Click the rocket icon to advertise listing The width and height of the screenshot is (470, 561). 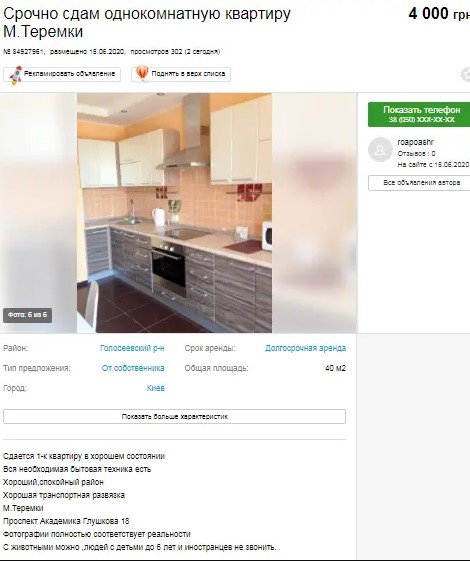pyautogui.click(x=16, y=75)
